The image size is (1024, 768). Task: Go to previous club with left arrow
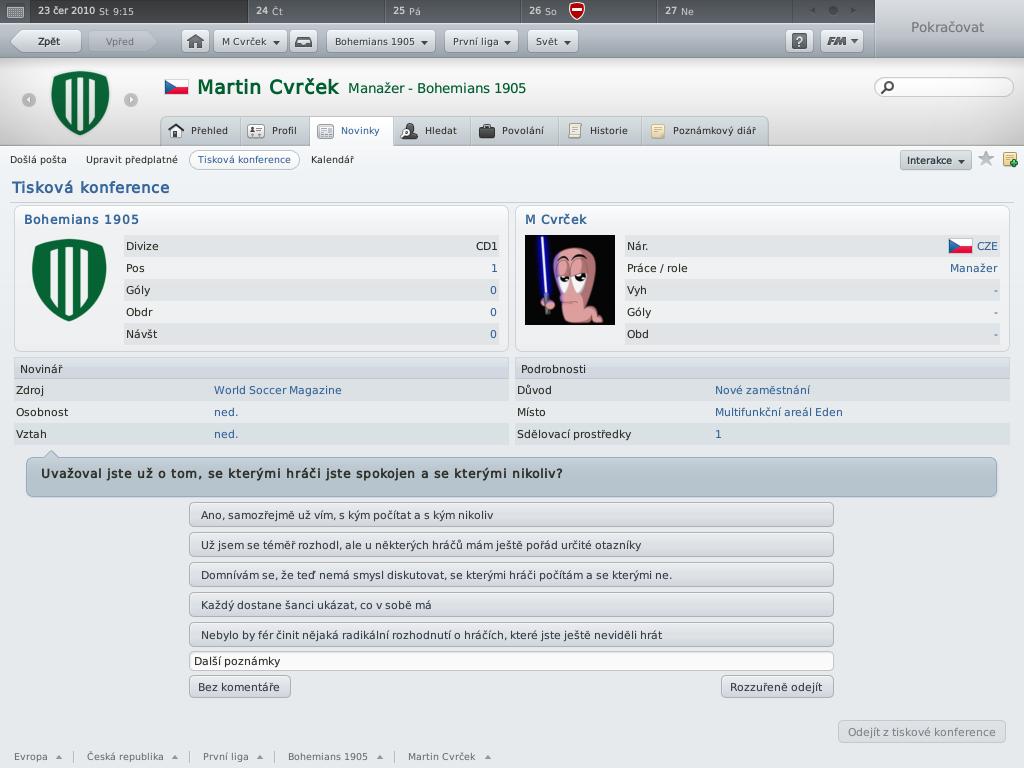click(x=29, y=99)
